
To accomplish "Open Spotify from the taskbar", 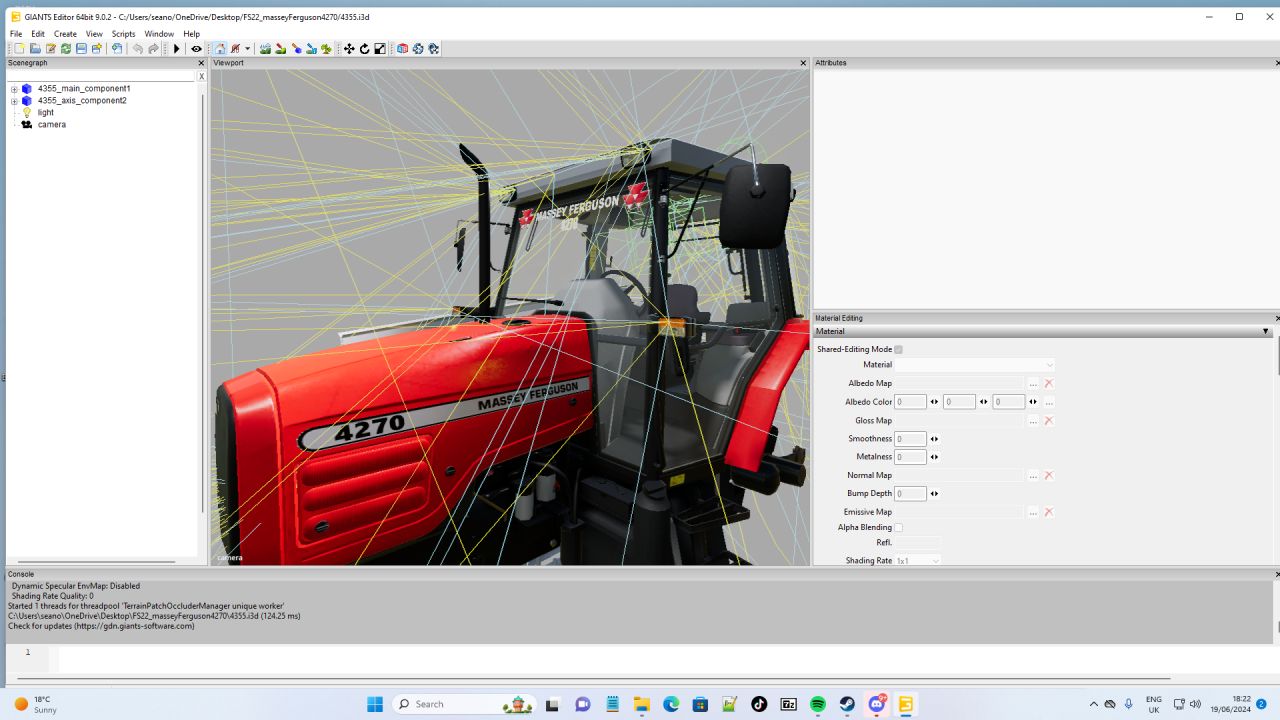I will 818,704.
